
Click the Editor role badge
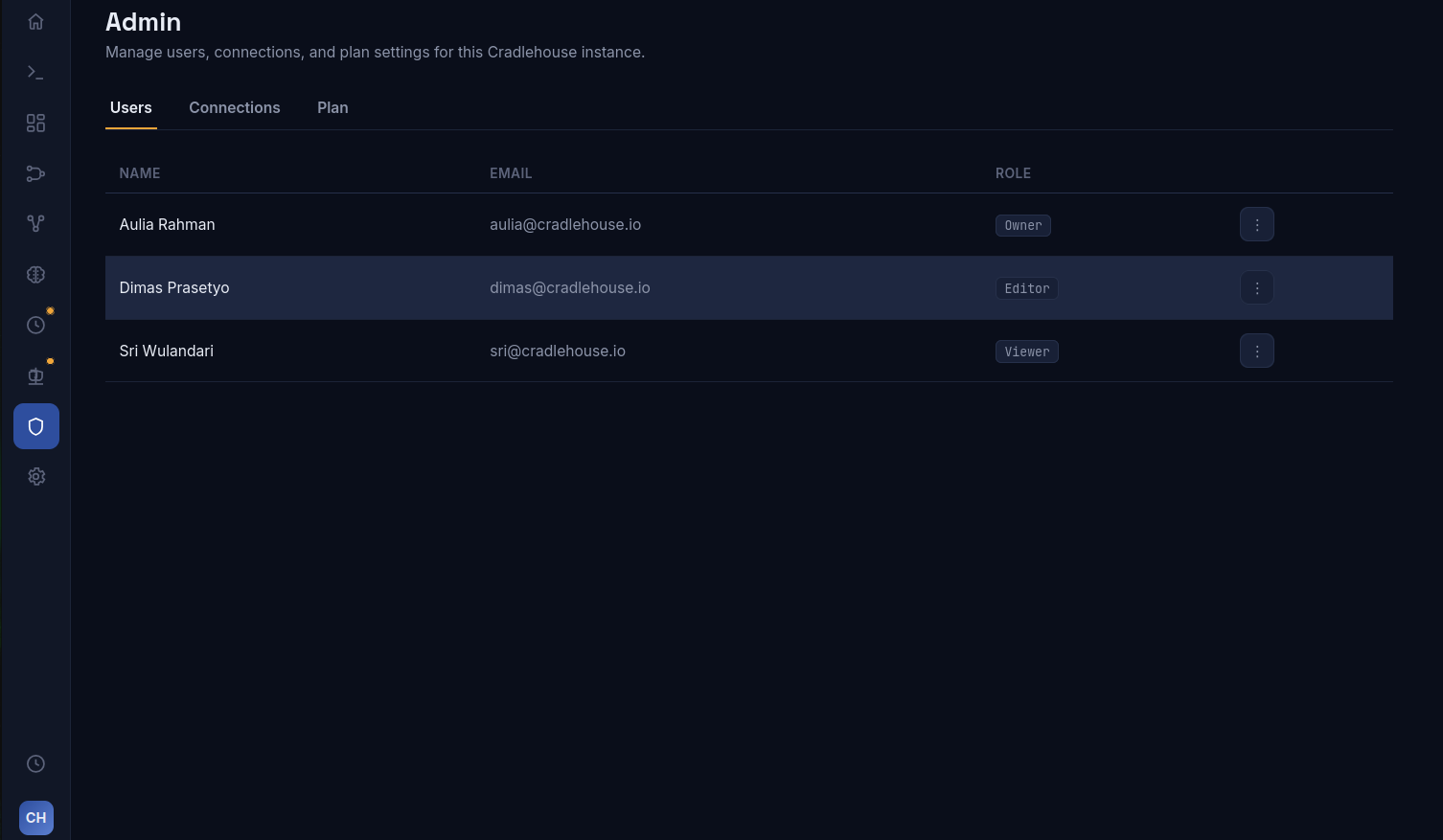1027,288
